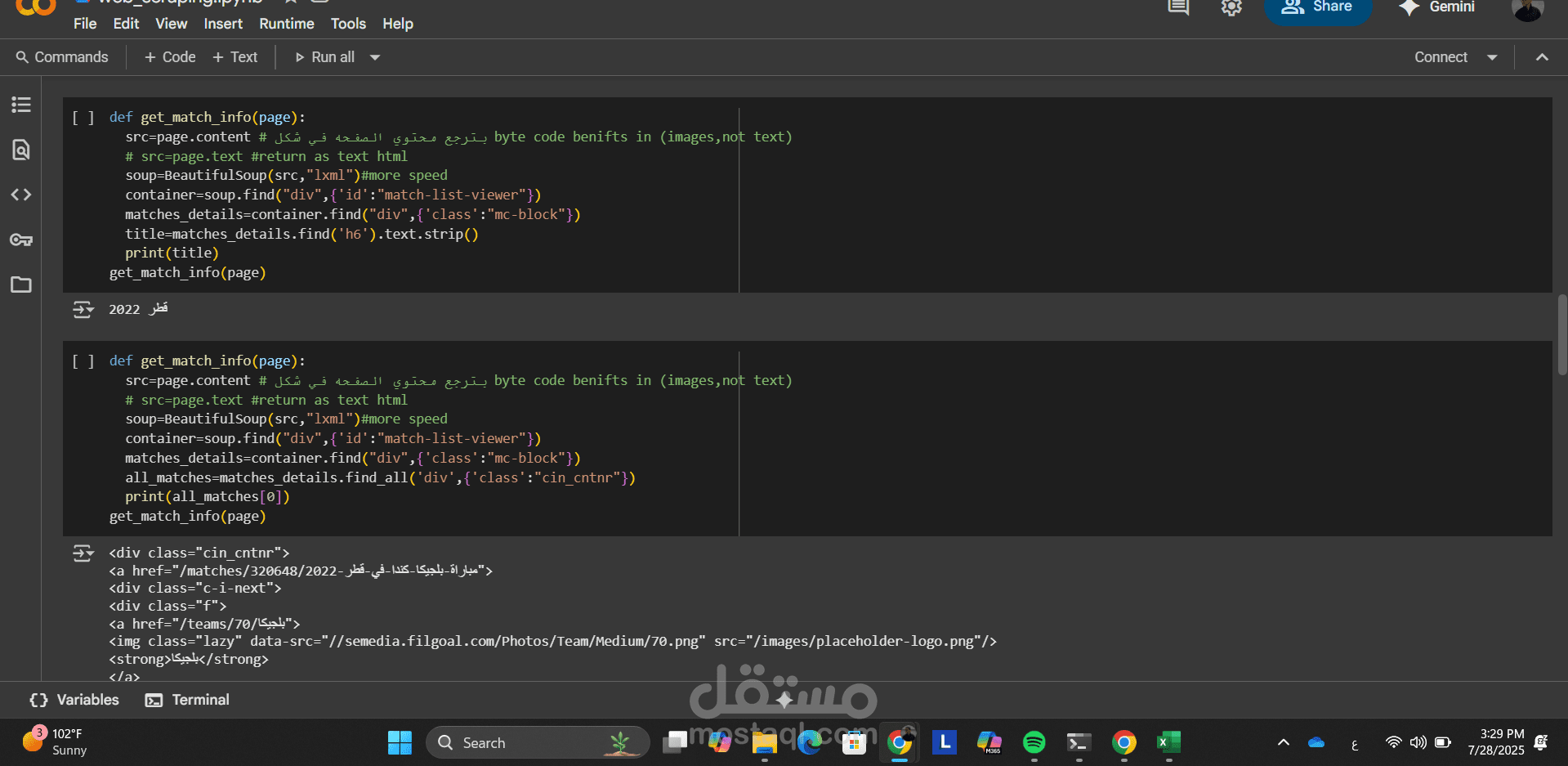Open Microsoft Edge from taskbar
Screen dimensions: 1568x766
pos(810,742)
